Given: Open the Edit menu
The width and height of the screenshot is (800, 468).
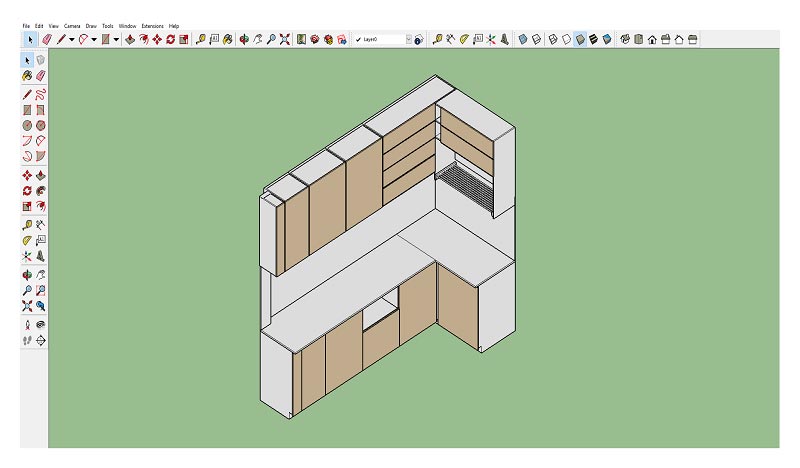Looking at the screenshot, I should click(x=39, y=26).
